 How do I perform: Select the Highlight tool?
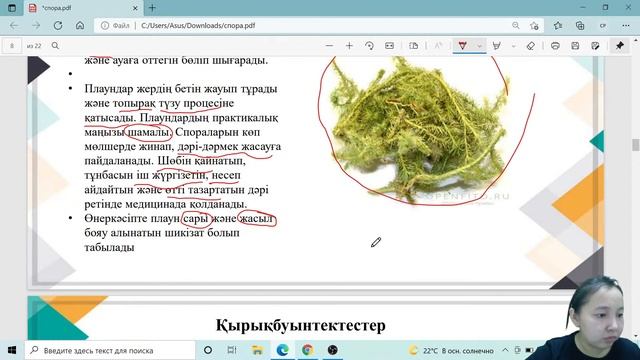pos(497,46)
